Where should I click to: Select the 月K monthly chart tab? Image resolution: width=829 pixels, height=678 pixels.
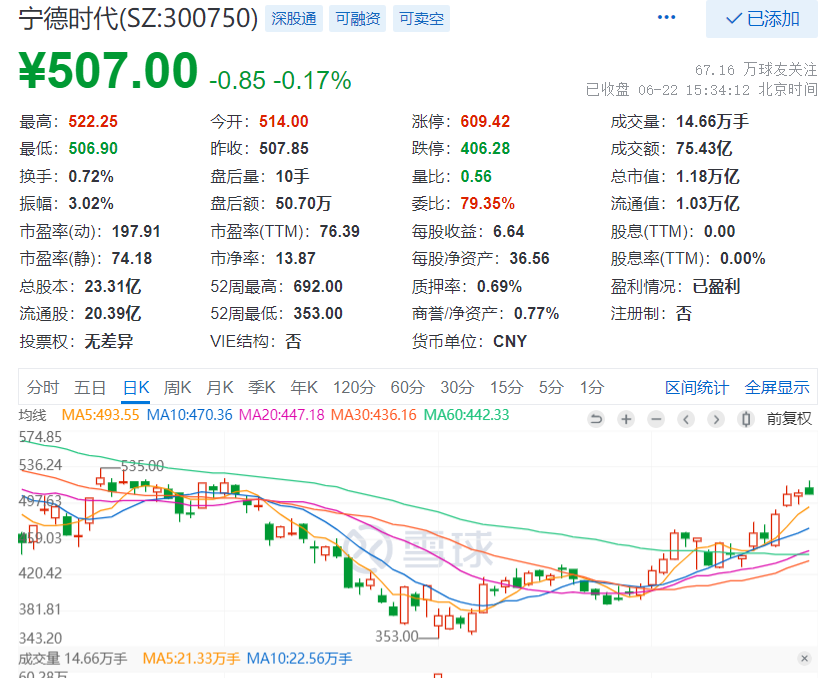(x=219, y=388)
